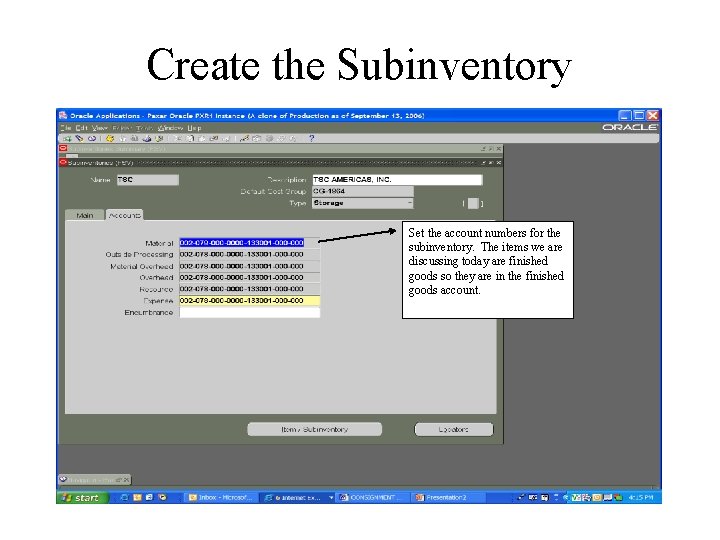The image size is (720, 540).
Task: Click the Delete Record toolbar icon
Action: click(x=226, y=138)
